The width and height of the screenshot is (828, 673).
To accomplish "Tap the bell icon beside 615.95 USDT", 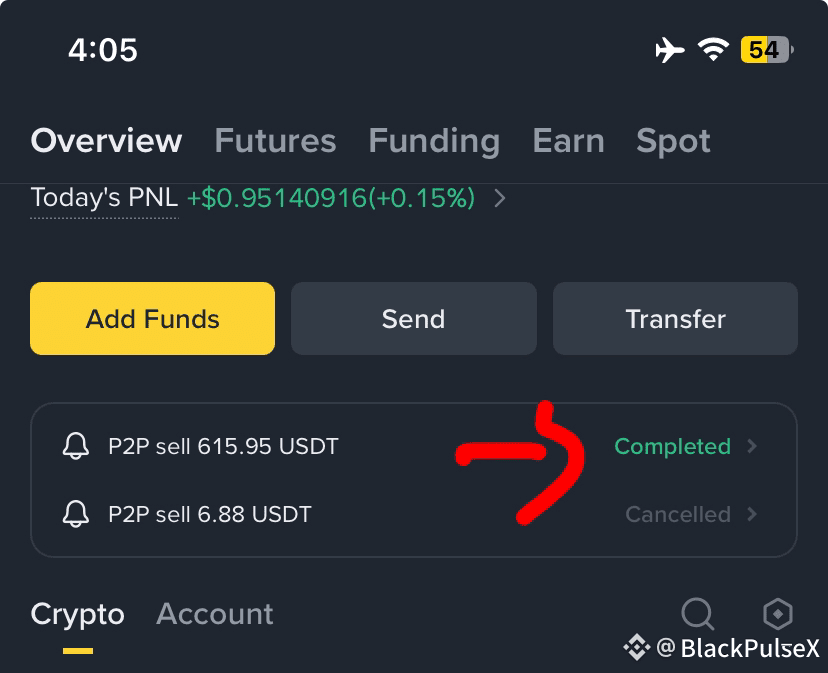I will [76, 446].
